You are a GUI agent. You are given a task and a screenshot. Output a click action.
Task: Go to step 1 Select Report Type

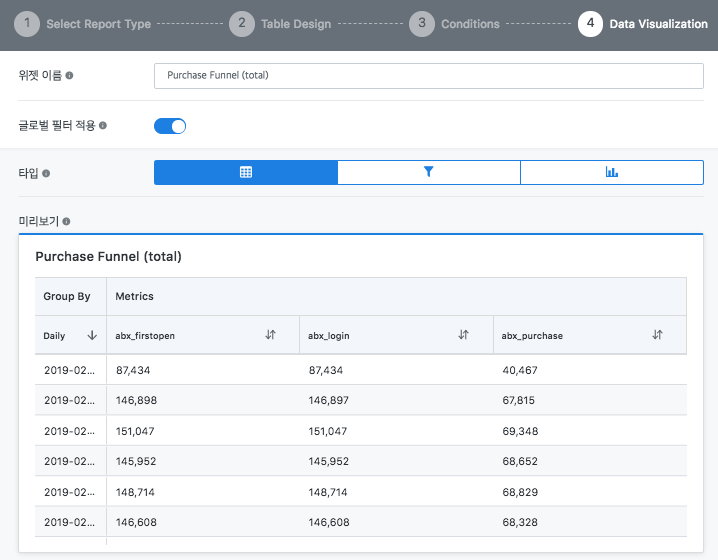[82, 24]
